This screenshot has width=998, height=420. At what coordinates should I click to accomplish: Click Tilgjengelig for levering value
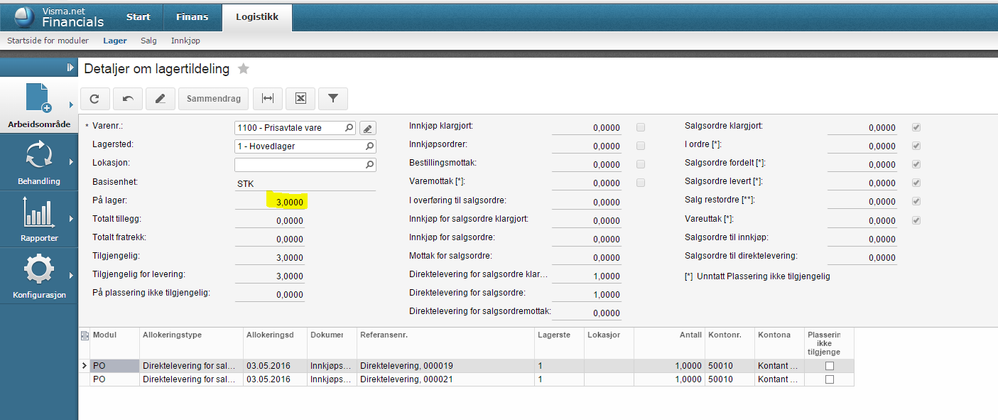coord(290,276)
